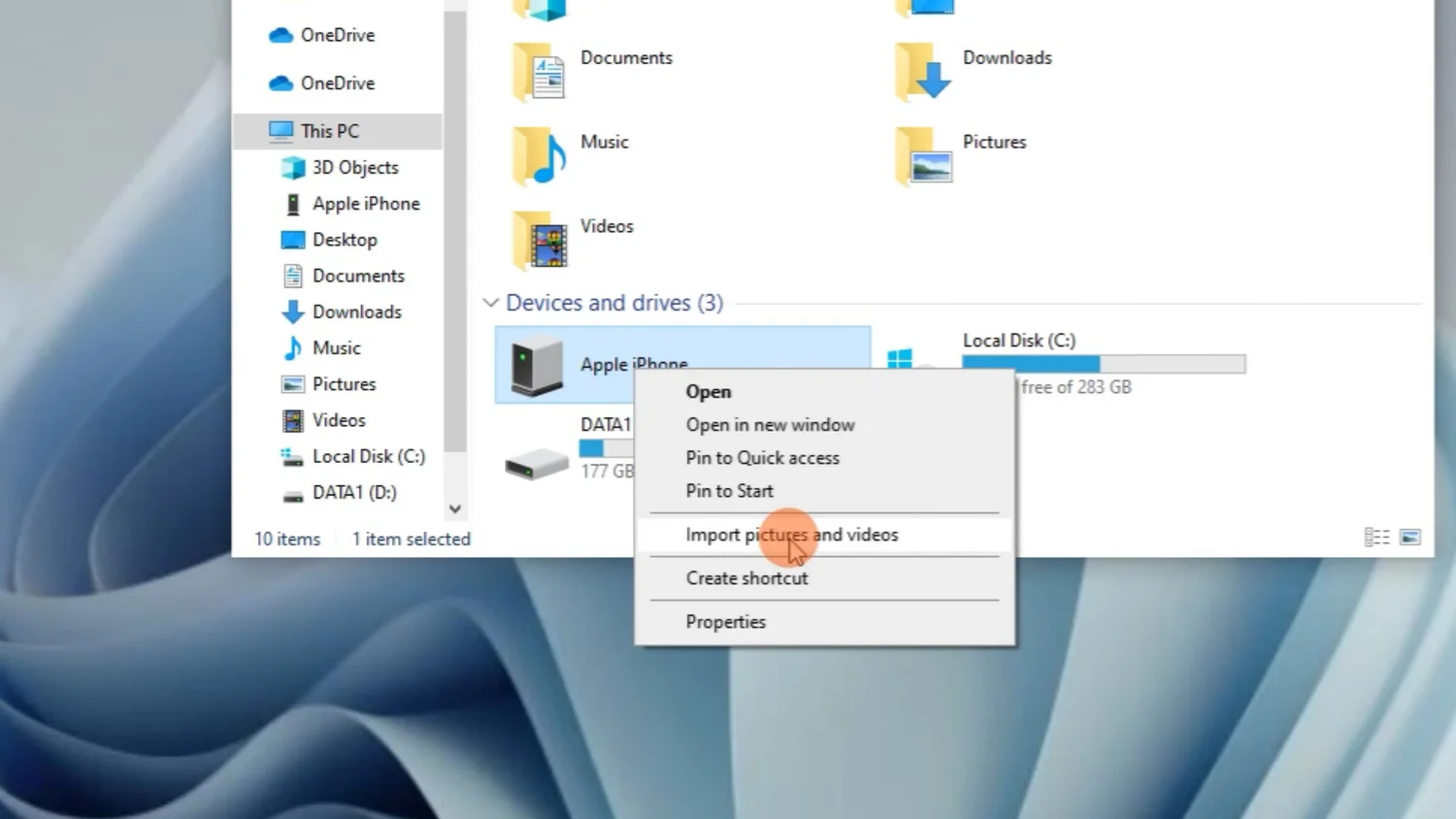1456x819 pixels.
Task: Select Apple iPhone label in navigation pane
Action: click(366, 204)
